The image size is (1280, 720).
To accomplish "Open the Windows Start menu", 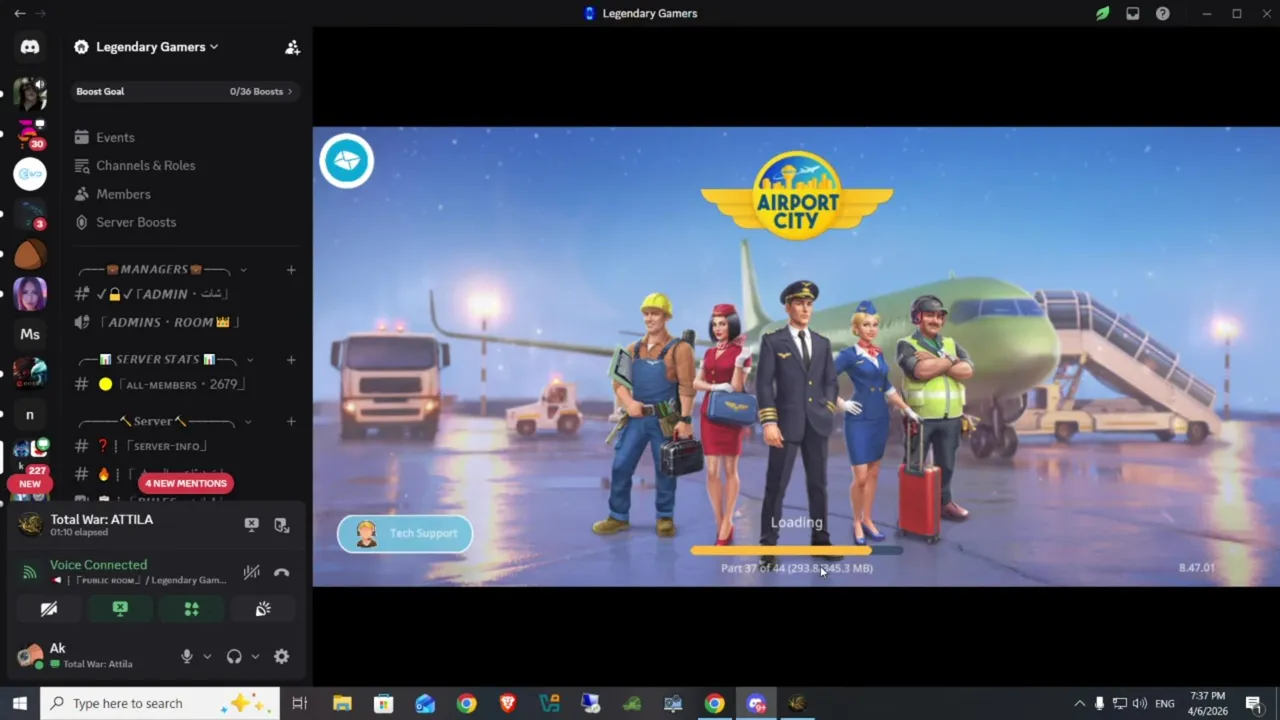I will pos(19,703).
